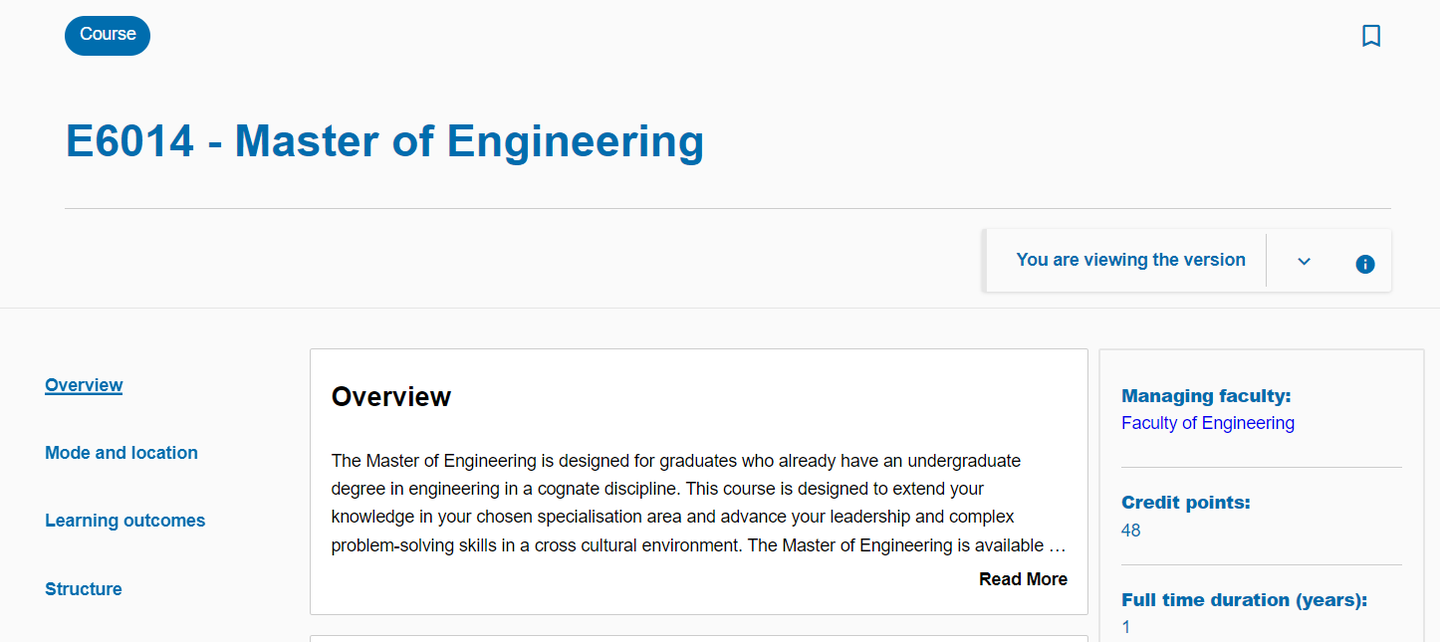The image size is (1440, 642).
Task: Navigate to Learning outcomes section
Action: 125,521
